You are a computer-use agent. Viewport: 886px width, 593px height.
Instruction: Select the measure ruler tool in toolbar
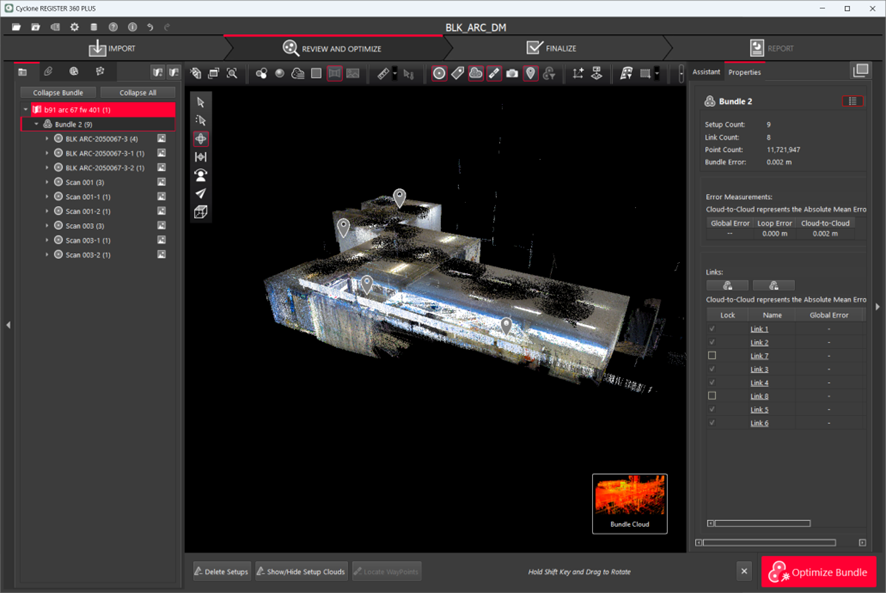[x=383, y=73]
